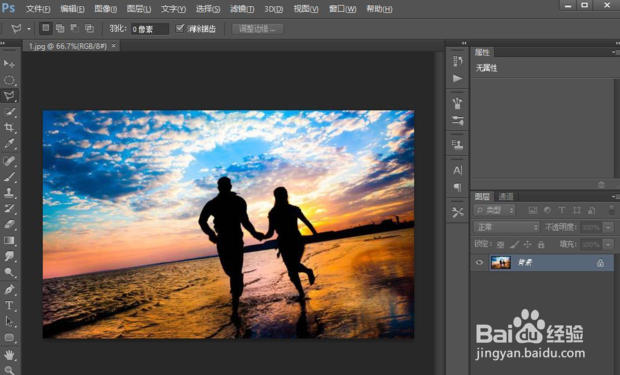
Task: Choose Add to Selection mode button
Action: click(60, 28)
